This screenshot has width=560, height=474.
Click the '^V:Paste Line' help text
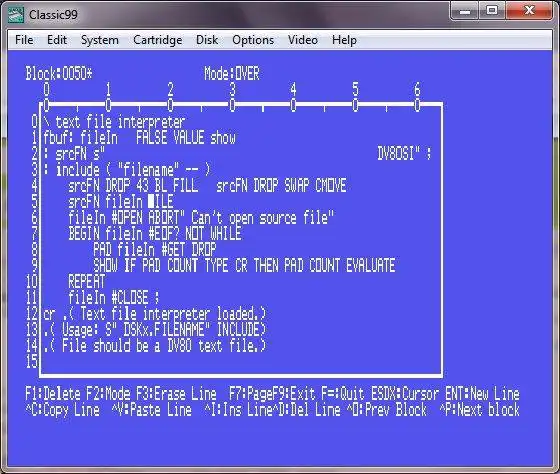click(x=151, y=410)
